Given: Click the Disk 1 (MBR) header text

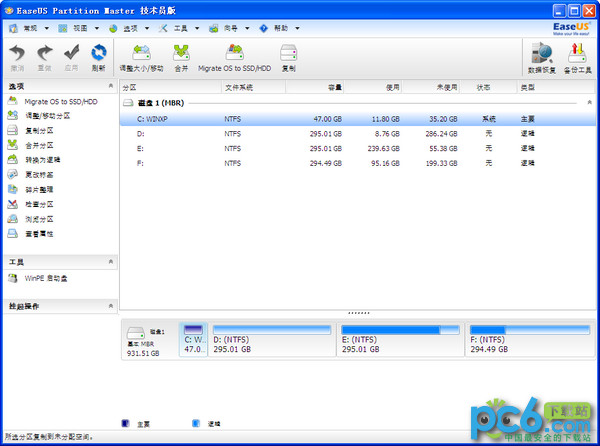Looking at the screenshot, I should (161, 103).
